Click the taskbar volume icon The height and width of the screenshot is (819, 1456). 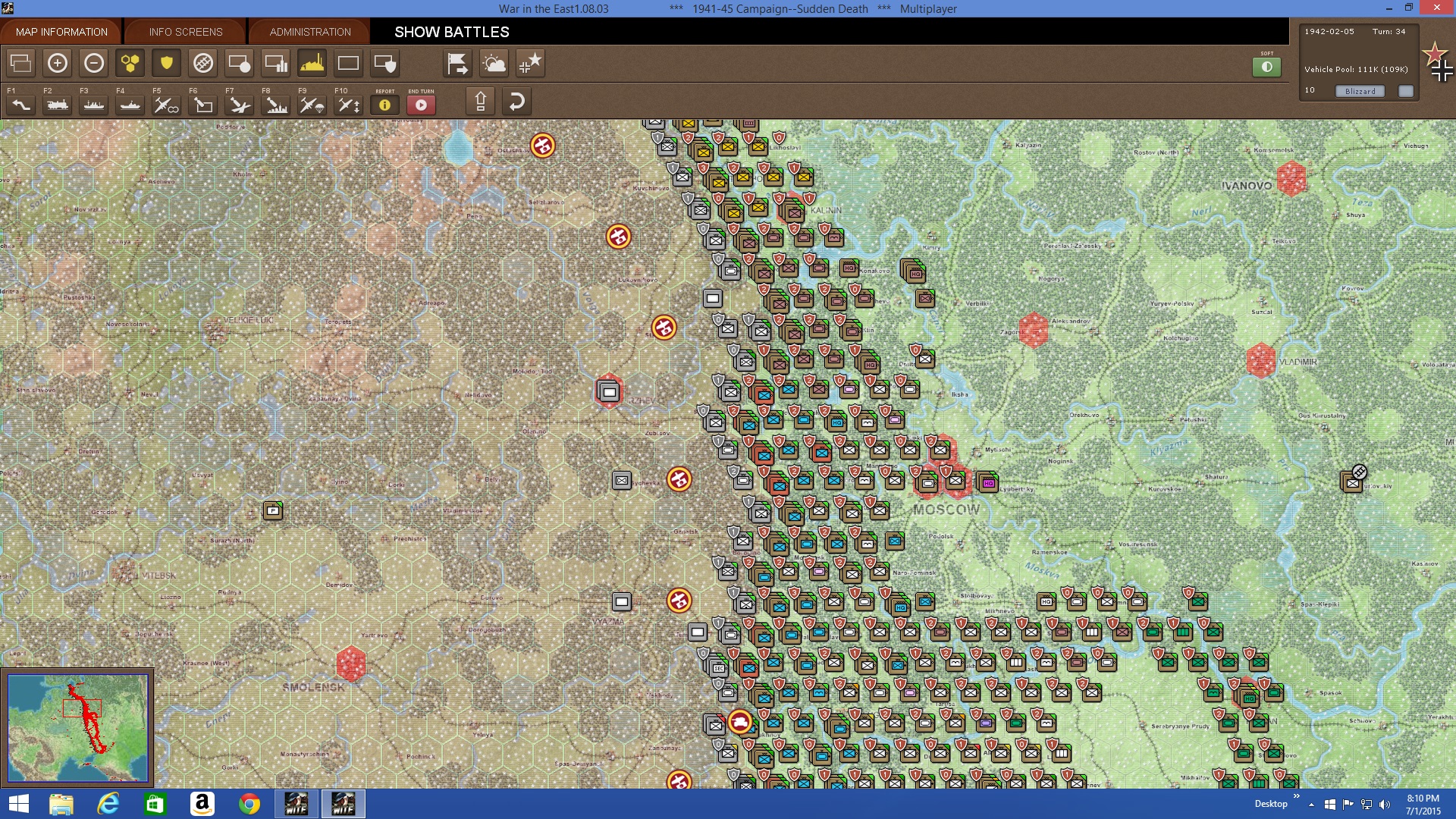point(1385,805)
